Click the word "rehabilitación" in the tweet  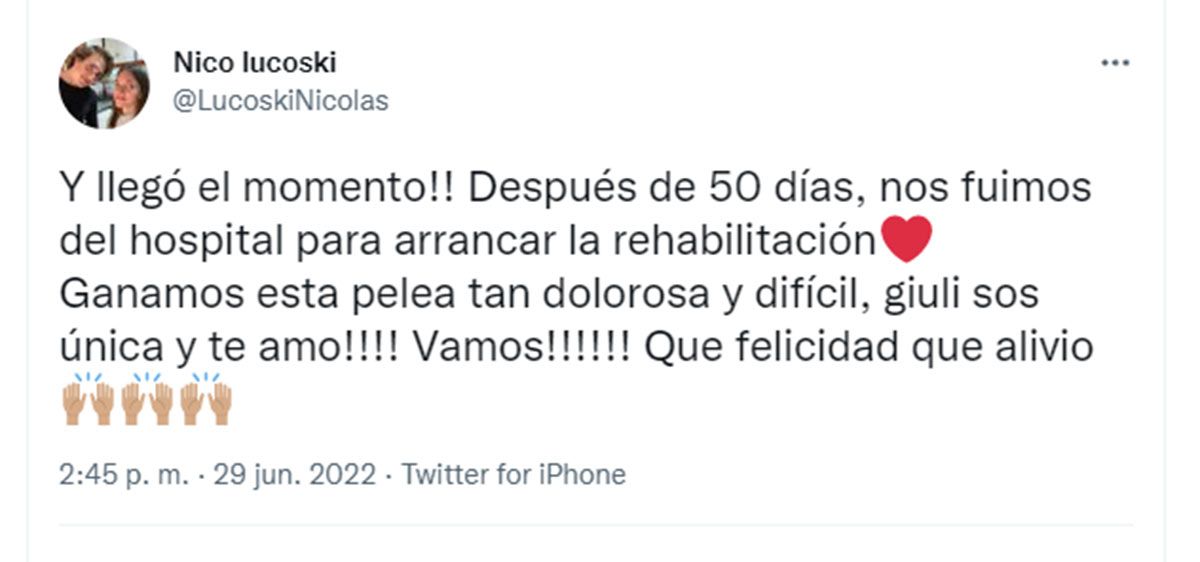[x=747, y=241]
